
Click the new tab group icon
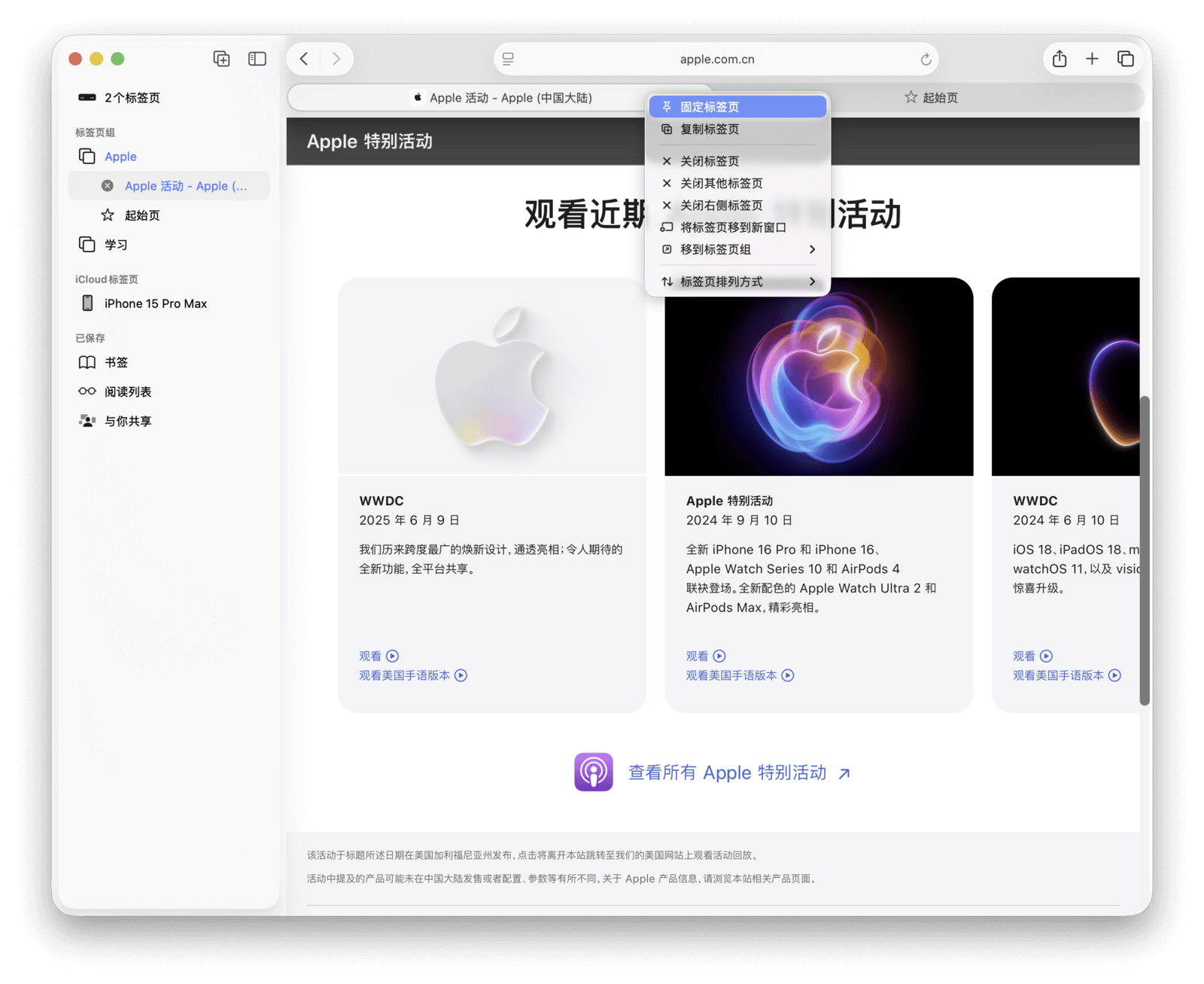pos(221,59)
